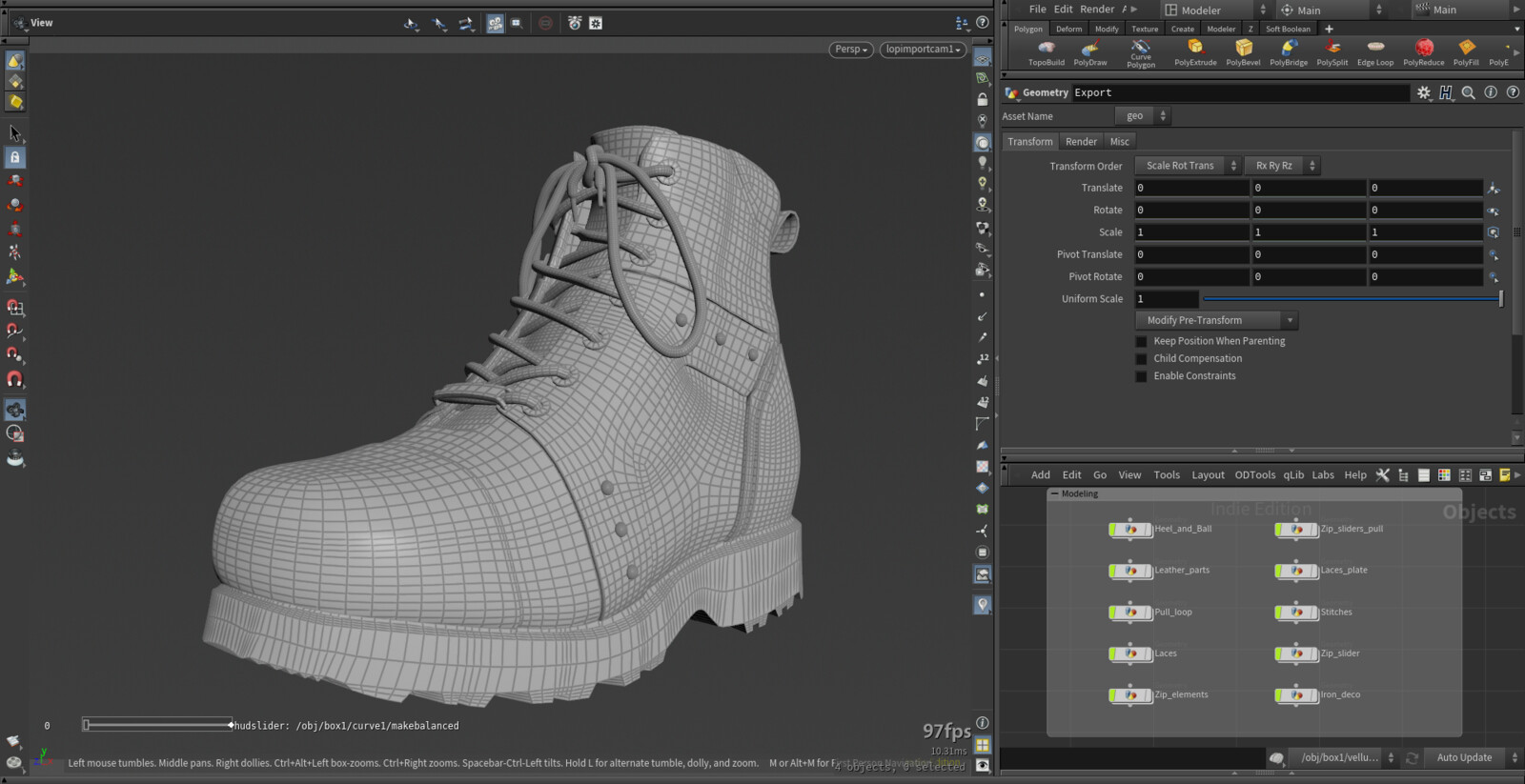1525x784 pixels.
Task: Activate the PolyBridge tool
Action: pos(1289,52)
